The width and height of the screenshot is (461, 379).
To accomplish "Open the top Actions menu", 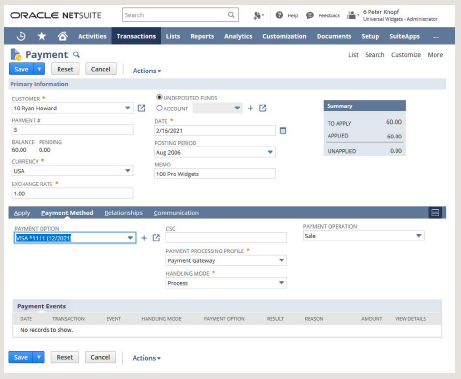I will click(x=147, y=71).
